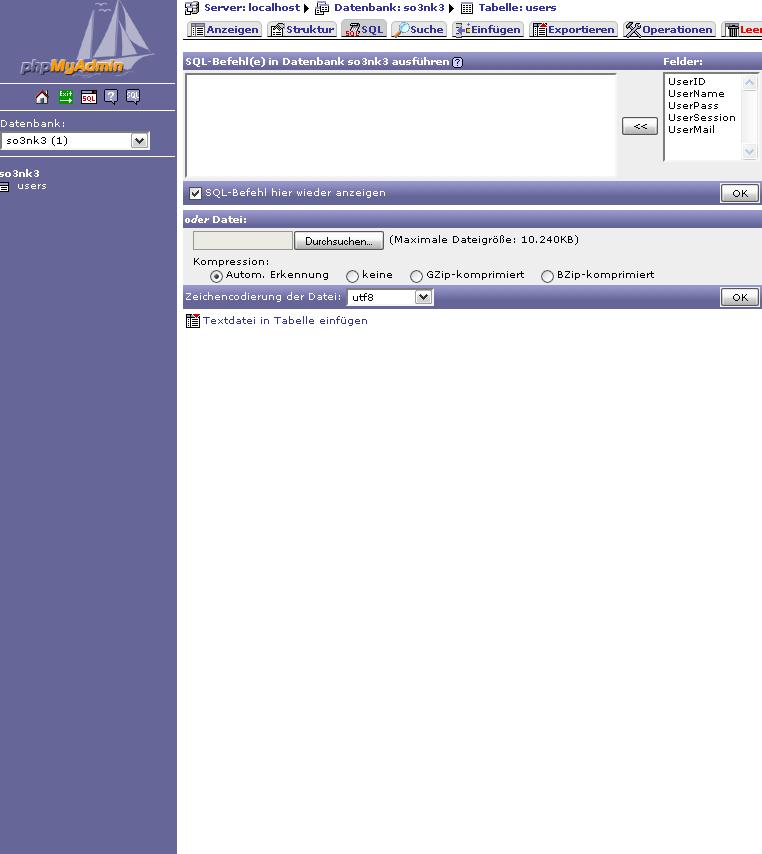Click the users table icon in sidebar
Viewport: 762px width, 854px height.
point(5,187)
